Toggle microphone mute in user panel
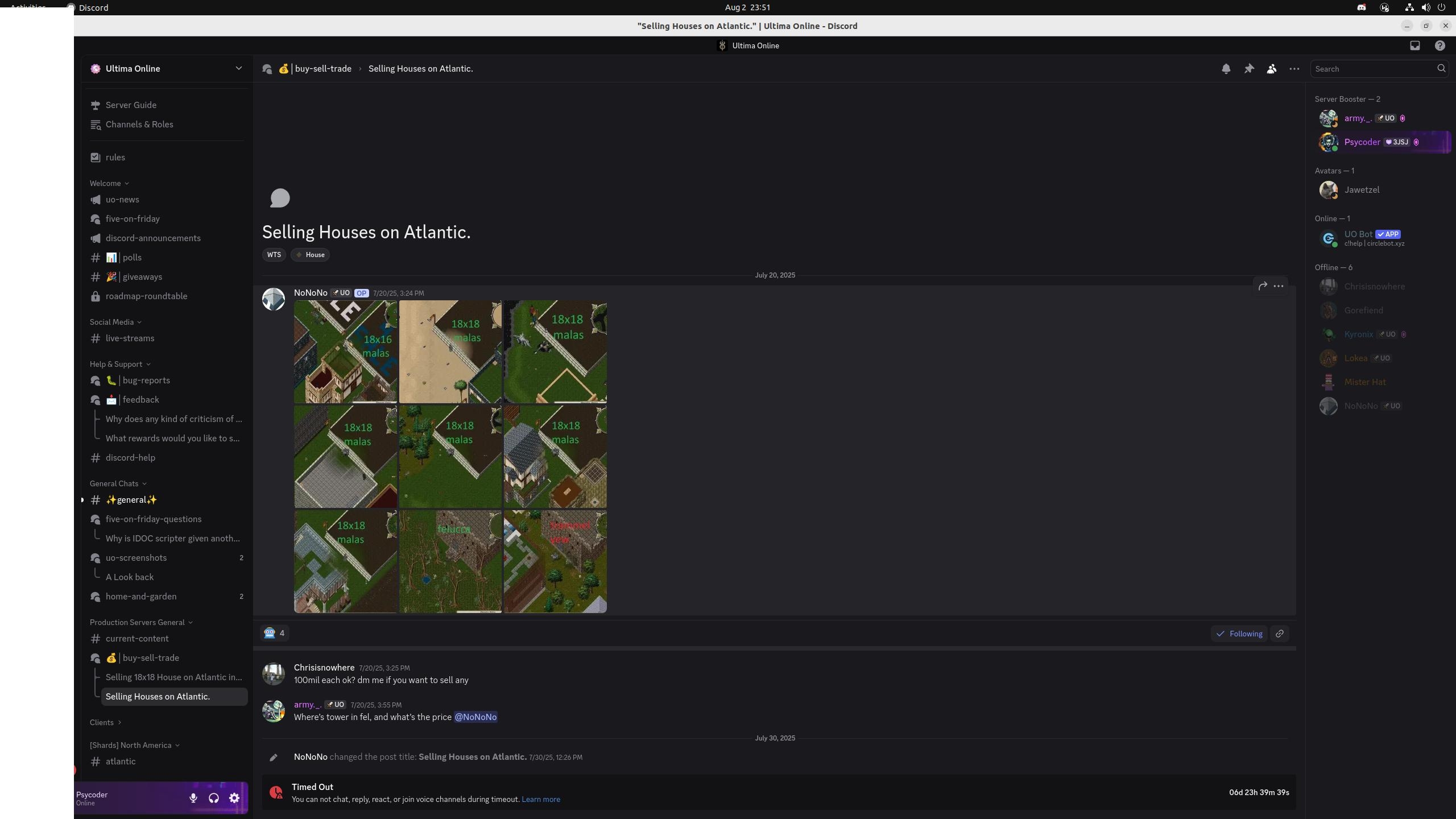Screen dimensions: 1456x819 pyautogui.click(x=193, y=798)
